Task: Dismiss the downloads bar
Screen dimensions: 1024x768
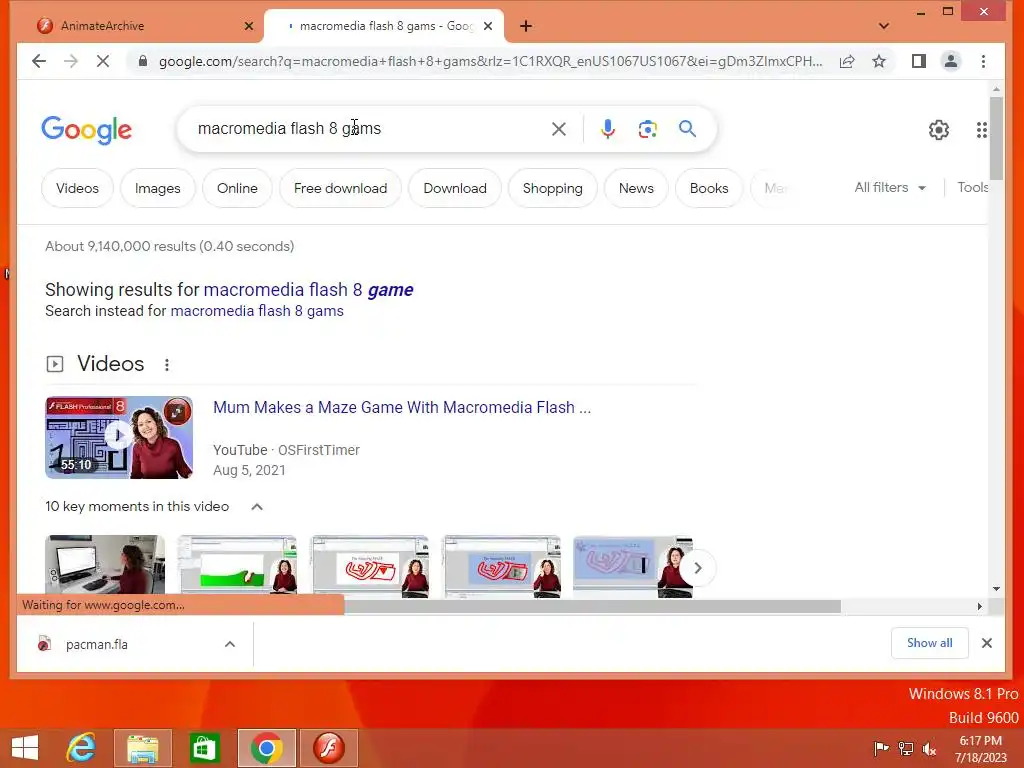Action: pyautogui.click(x=987, y=643)
